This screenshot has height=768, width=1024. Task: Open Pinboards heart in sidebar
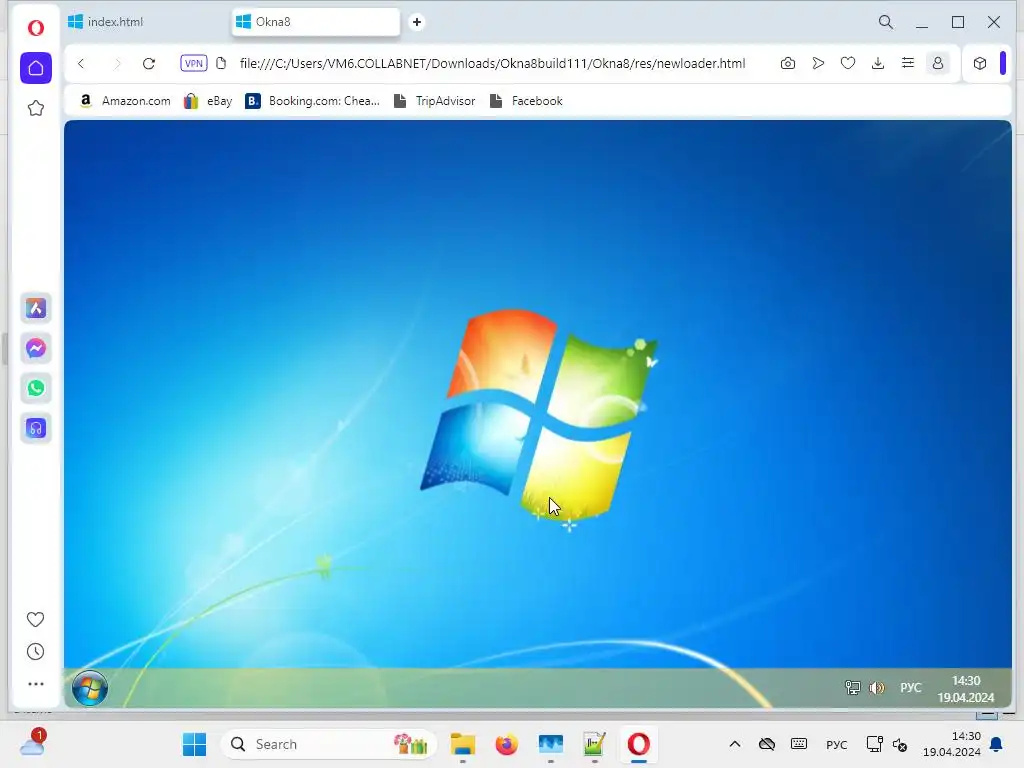pos(35,619)
